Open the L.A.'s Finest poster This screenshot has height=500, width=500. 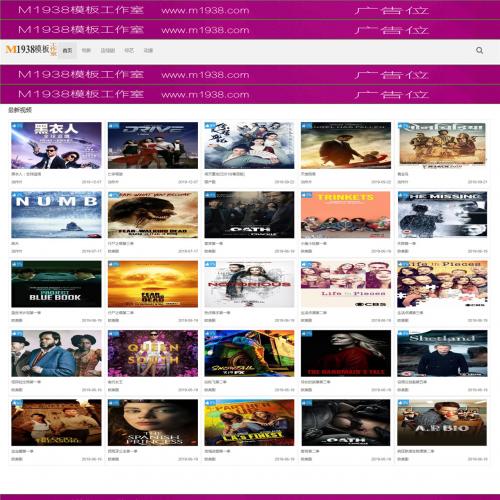[249, 423]
